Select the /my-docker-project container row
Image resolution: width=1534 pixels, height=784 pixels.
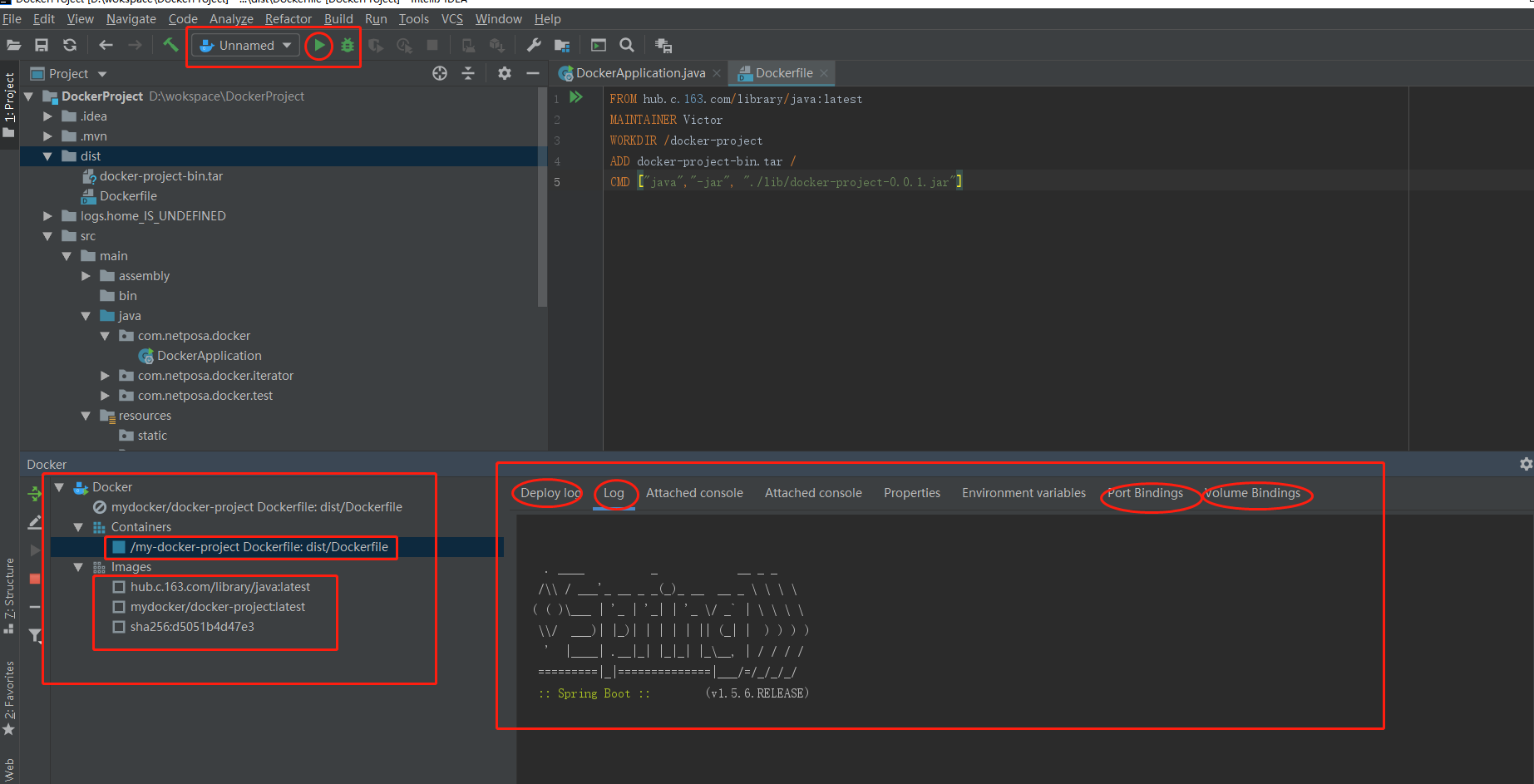pos(277,547)
